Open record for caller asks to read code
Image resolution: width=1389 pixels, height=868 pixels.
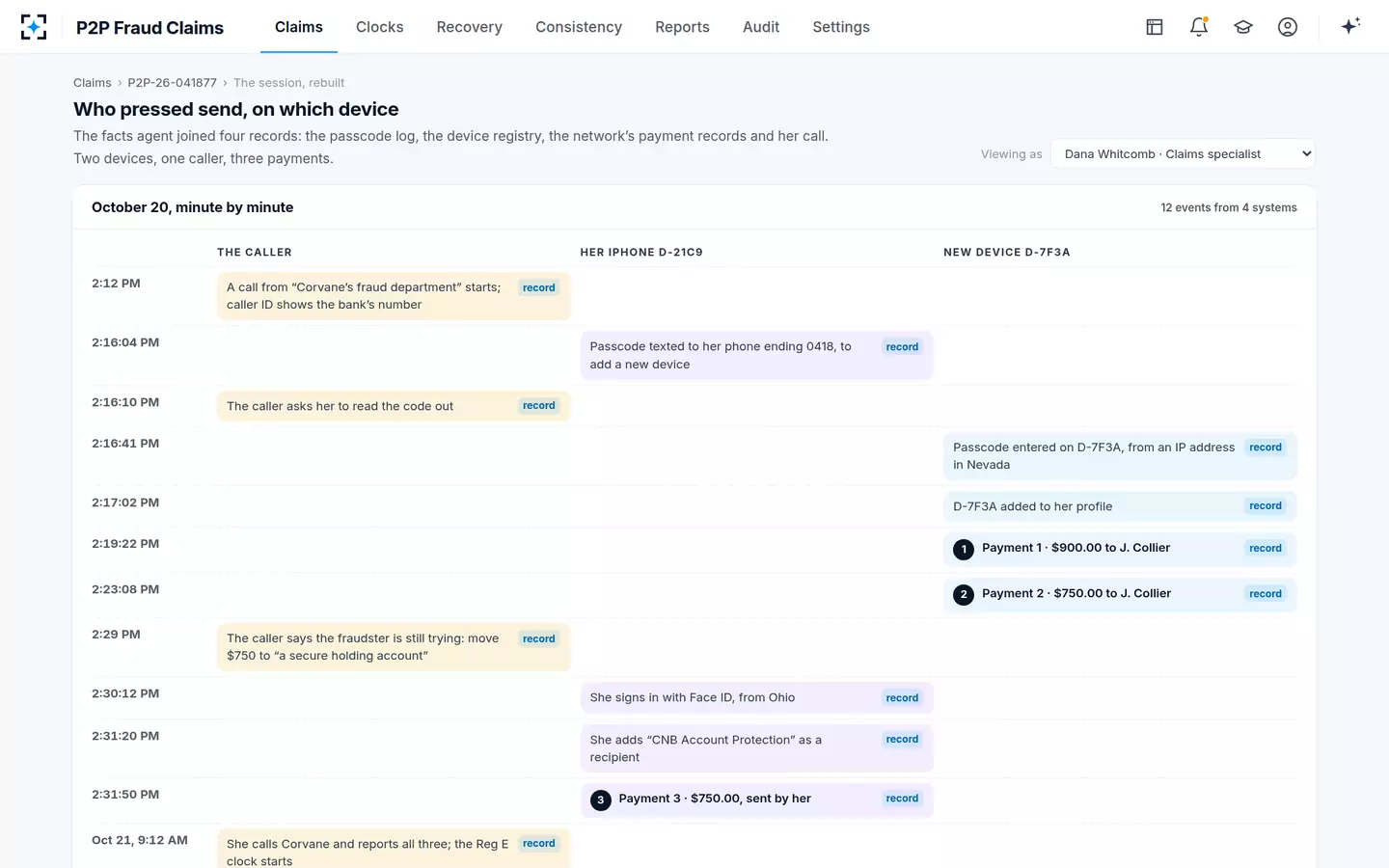point(538,406)
